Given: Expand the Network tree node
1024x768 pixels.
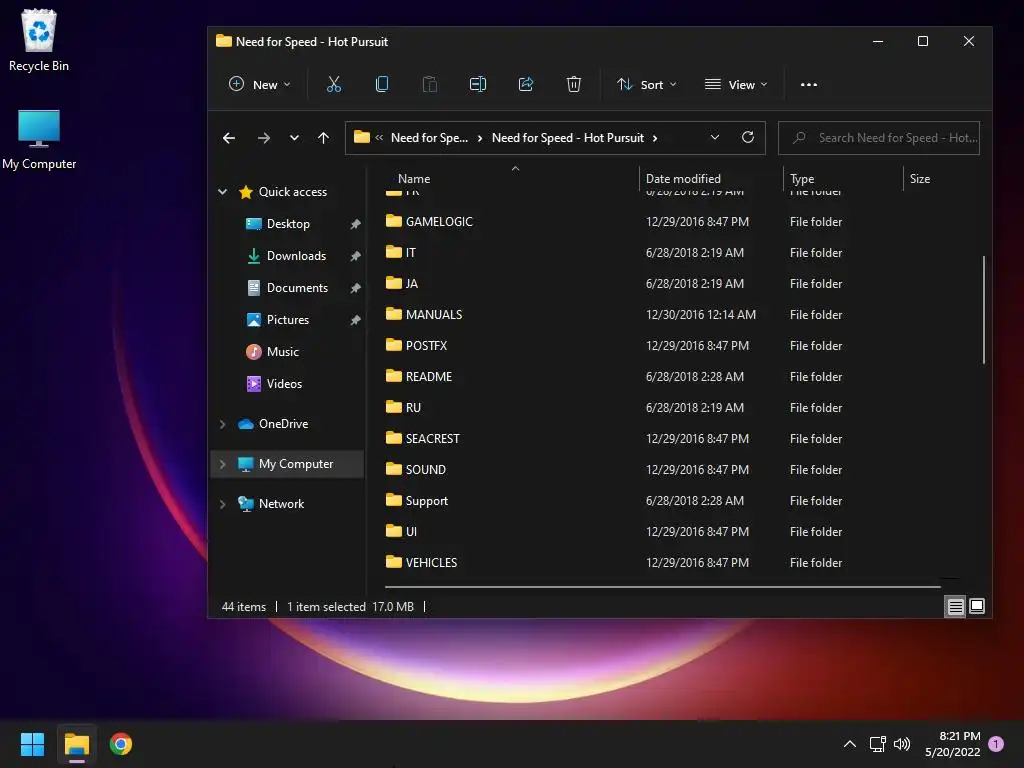Looking at the screenshot, I should (x=223, y=504).
